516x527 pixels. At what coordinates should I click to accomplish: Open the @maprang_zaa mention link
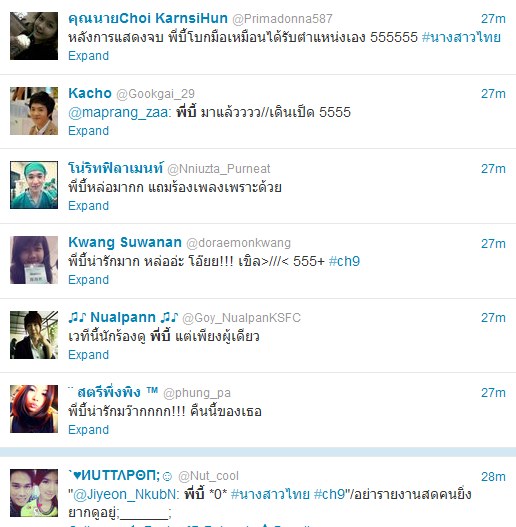coord(120,112)
